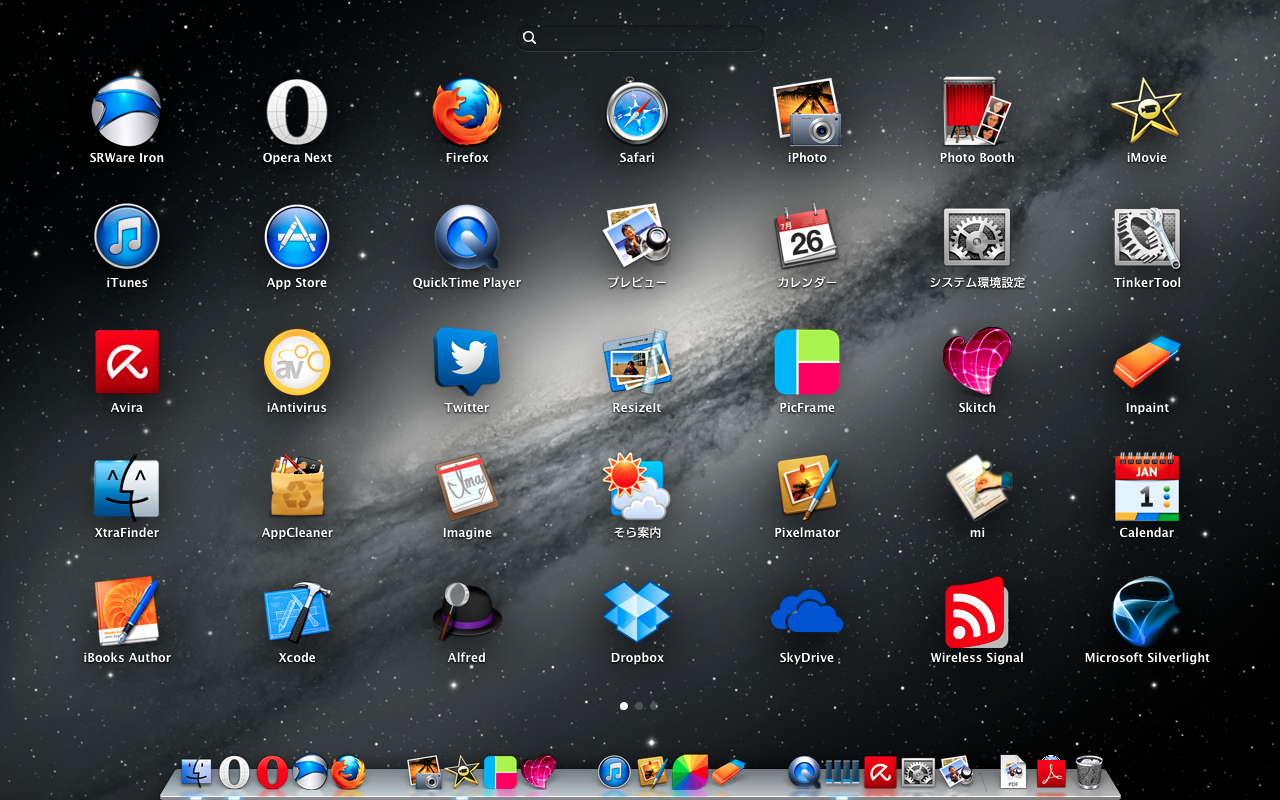Click the iMovie star in the Dock
Image resolution: width=1280 pixels, height=800 pixels.
click(462, 772)
